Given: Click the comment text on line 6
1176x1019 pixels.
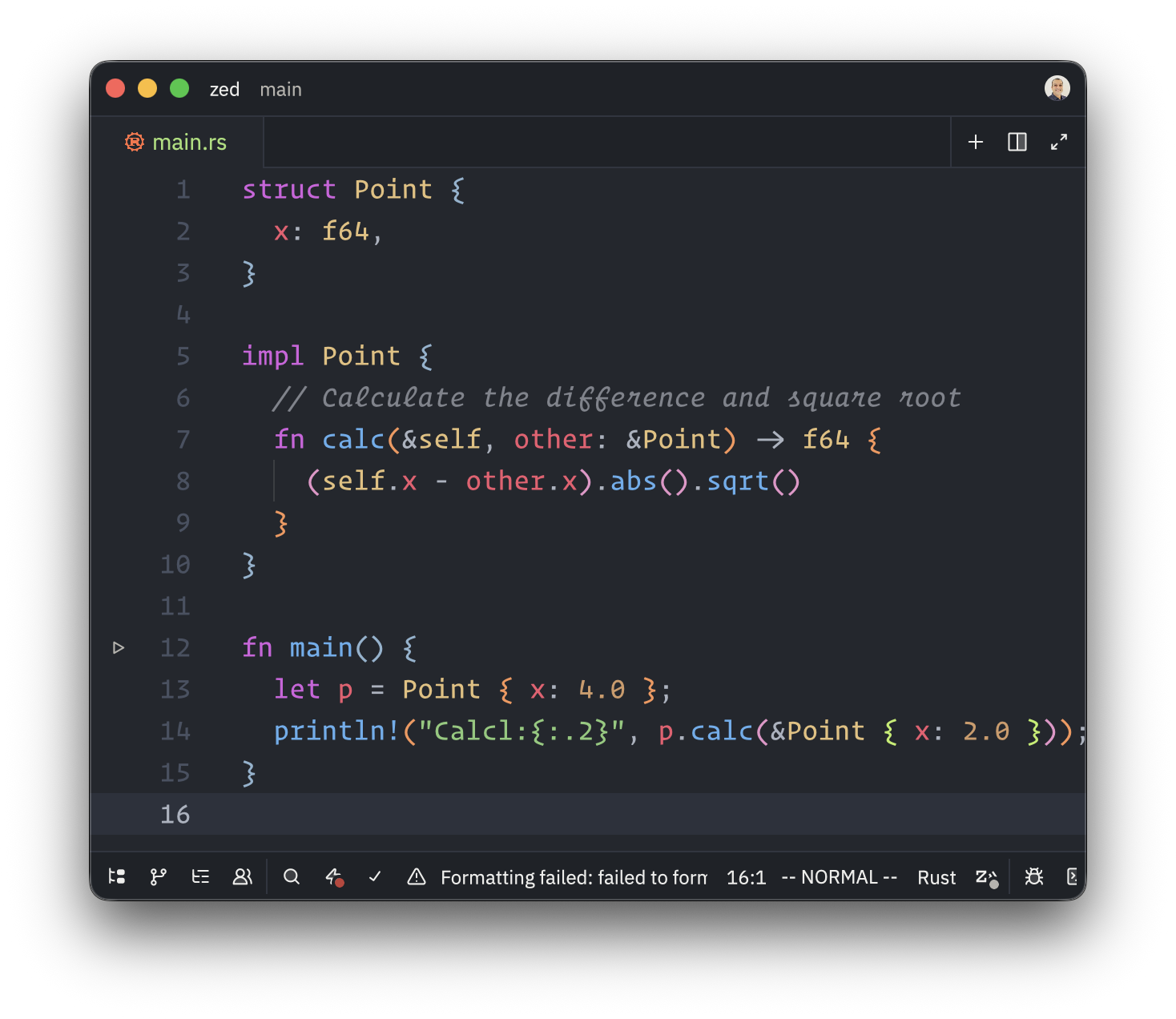Looking at the screenshot, I should point(617,397).
